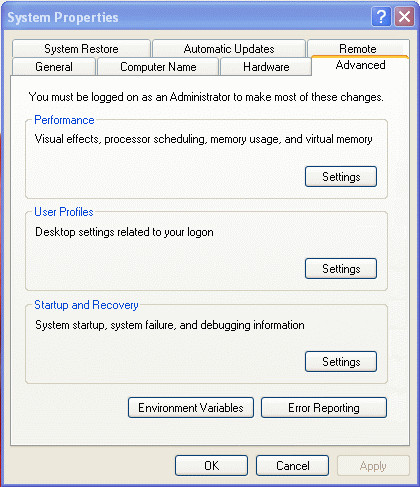Click the greyed-out Apply button
This screenshot has height=487, width=420.
pos(373,466)
